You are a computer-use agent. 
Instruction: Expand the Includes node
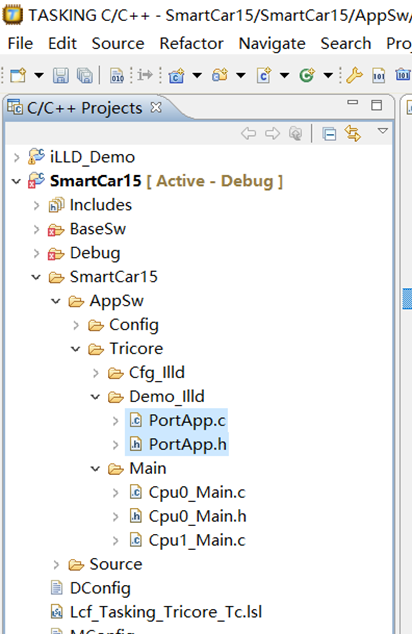point(36,205)
